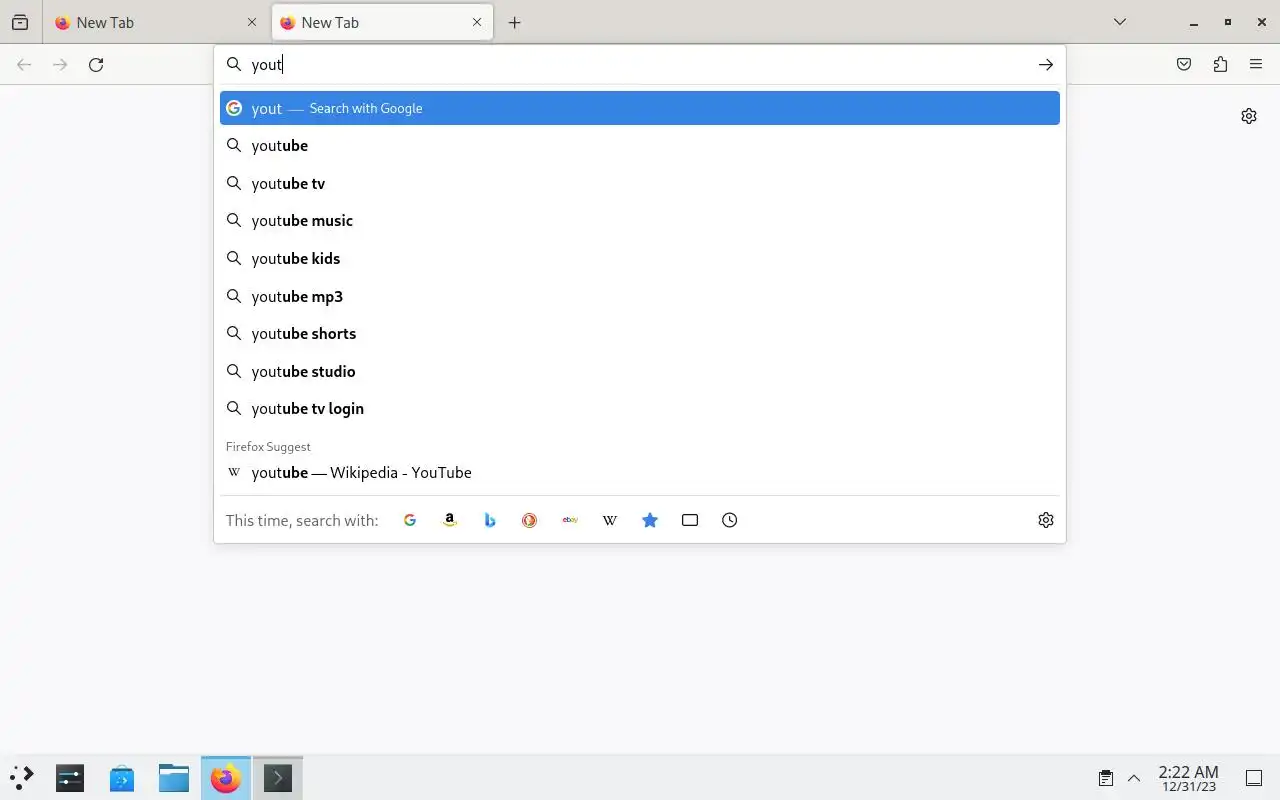Open System Settings from taskbar
Viewport: 1280px width, 800px height.
[70, 777]
